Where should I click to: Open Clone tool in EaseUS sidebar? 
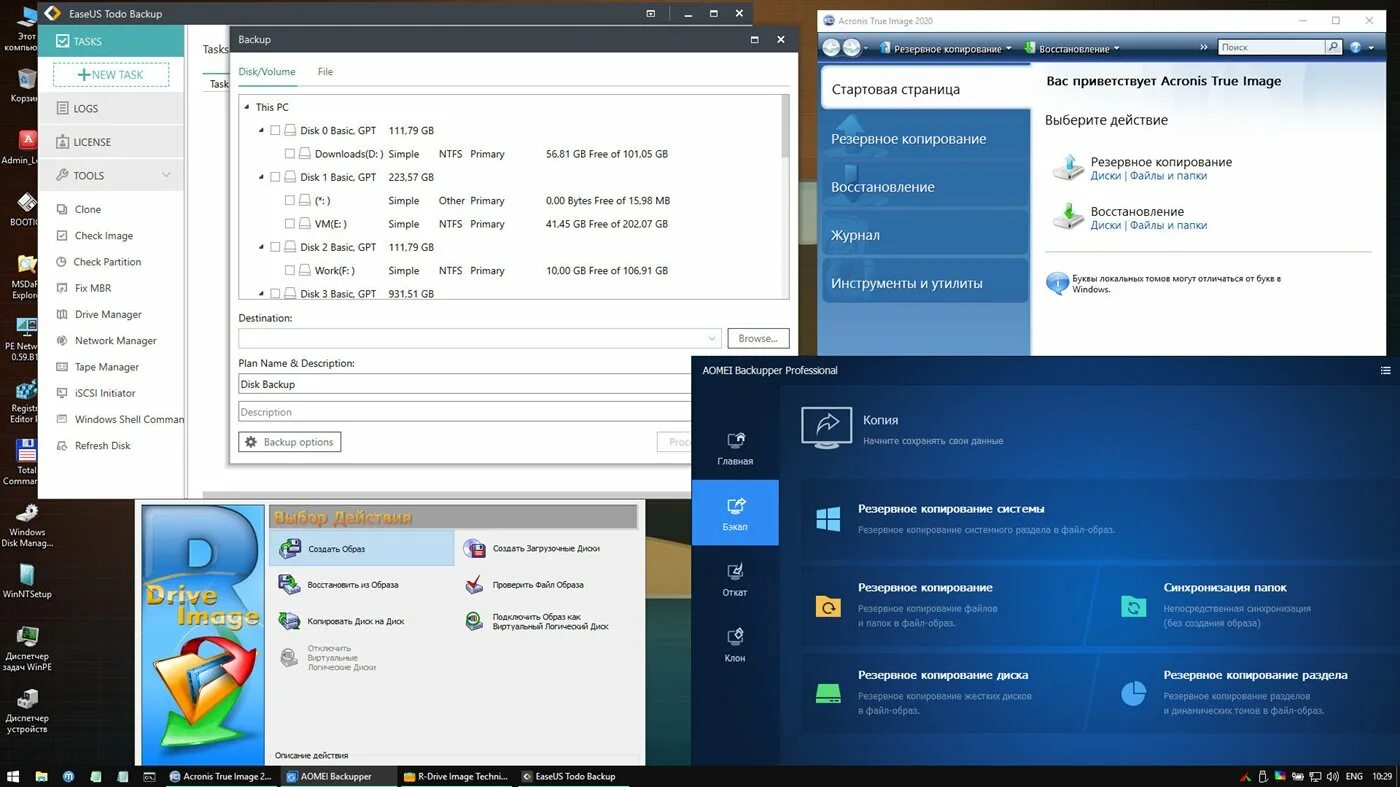[88, 209]
